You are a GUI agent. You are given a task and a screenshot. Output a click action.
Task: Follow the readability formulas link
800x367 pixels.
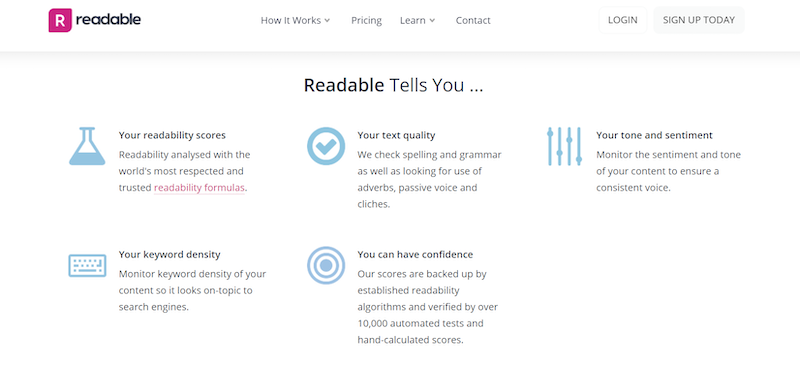click(199, 187)
